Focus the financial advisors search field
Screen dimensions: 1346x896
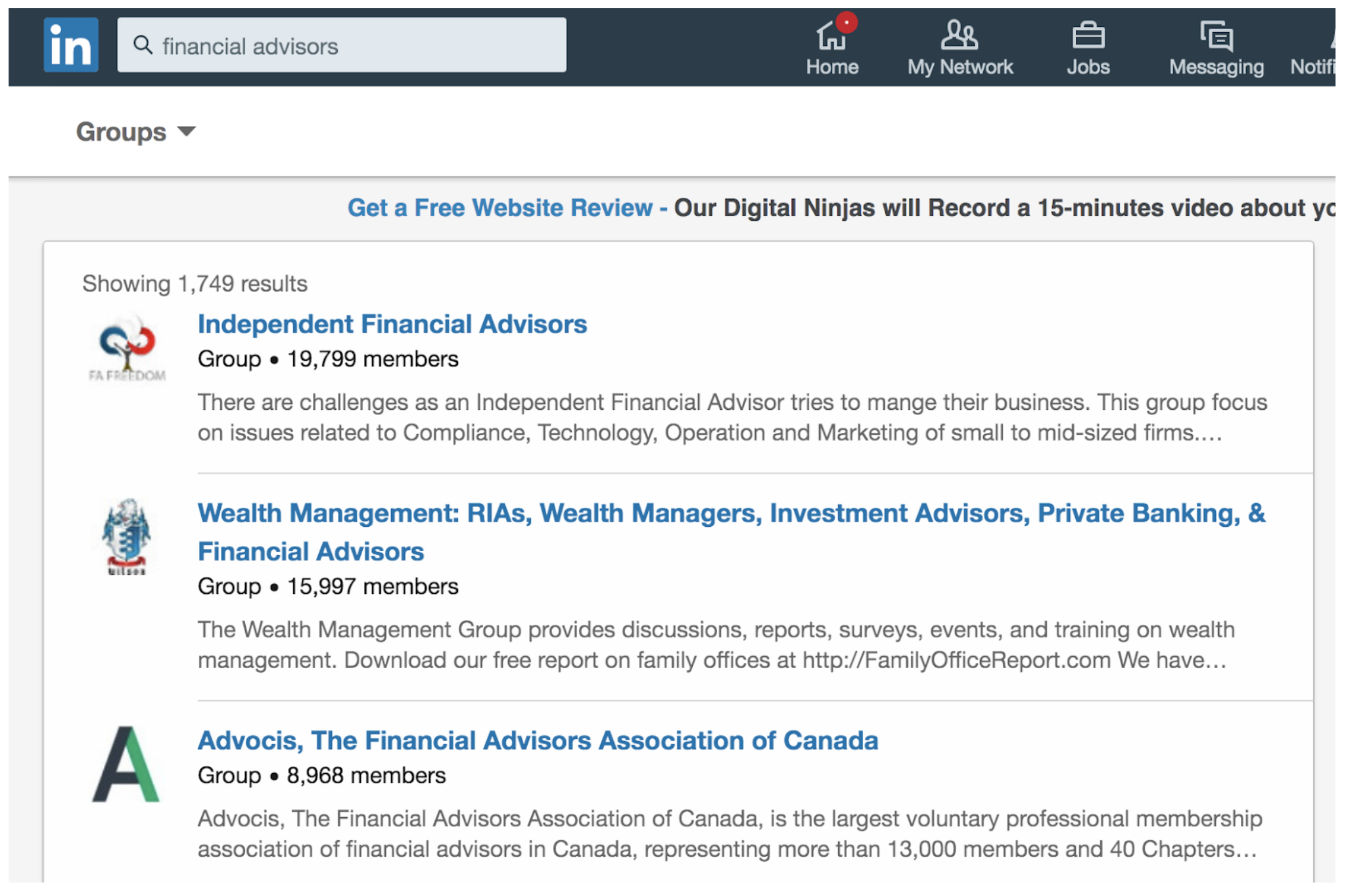point(342,45)
